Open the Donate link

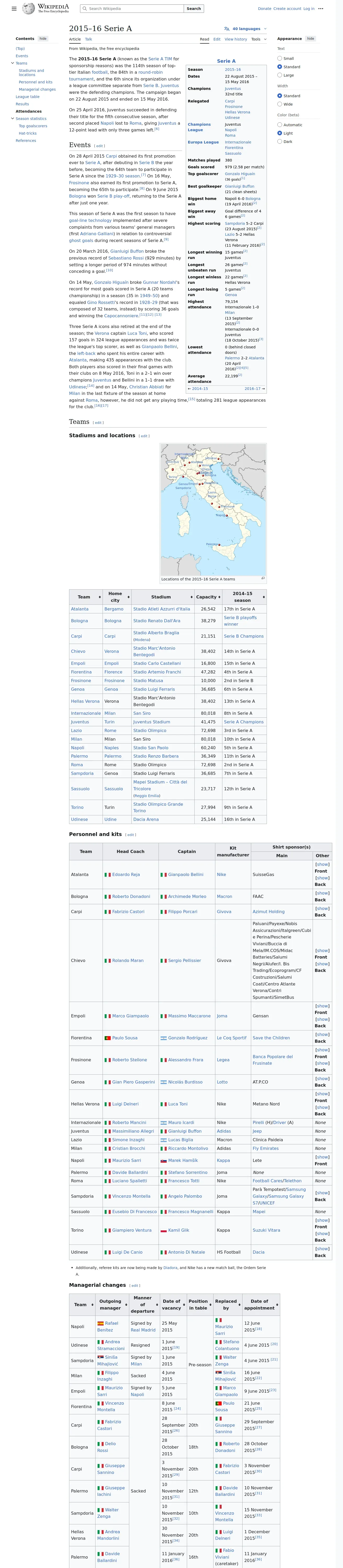(265, 9)
